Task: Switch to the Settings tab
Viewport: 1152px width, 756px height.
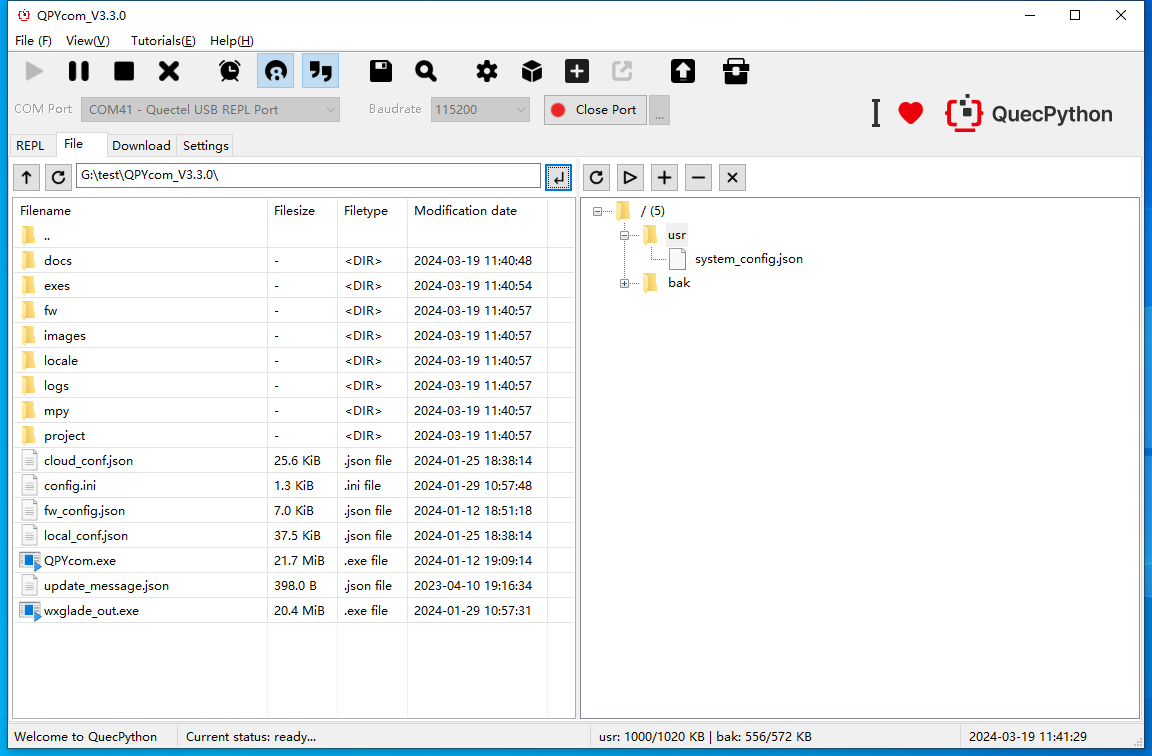Action: [x=206, y=145]
